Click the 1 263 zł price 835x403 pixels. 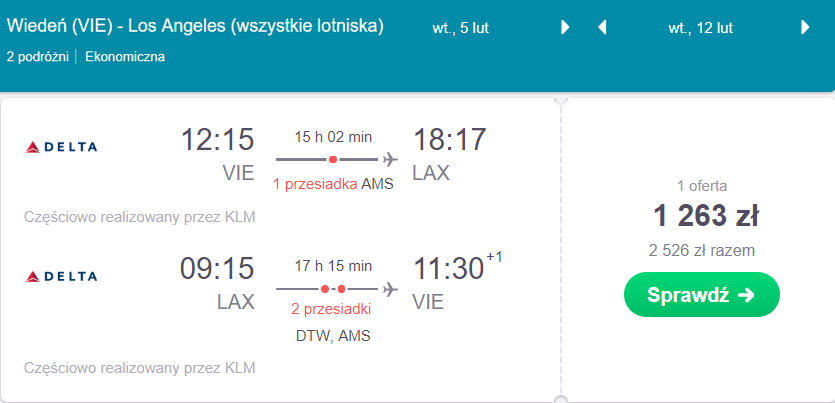click(x=706, y=216)
